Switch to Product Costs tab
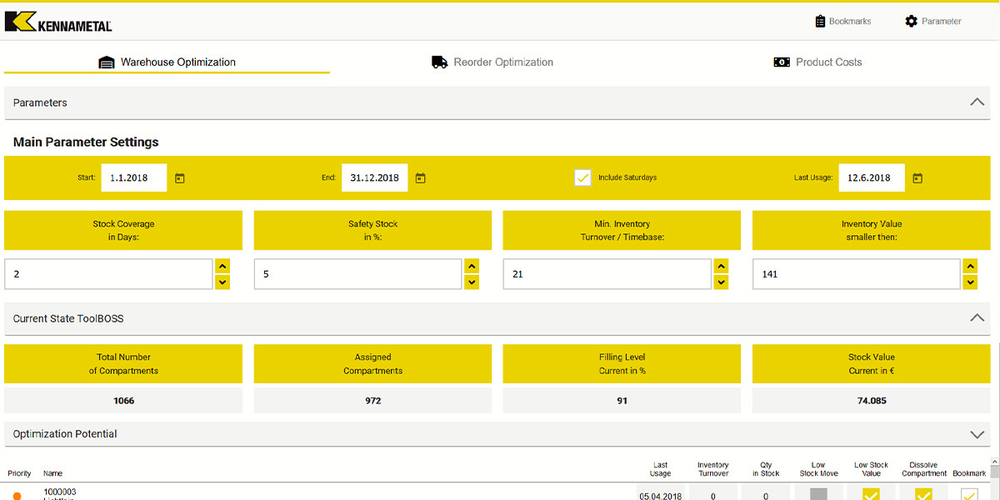The height and width of the screenshot is (500, 1000). pyautogui.click(x=818, y=62)
